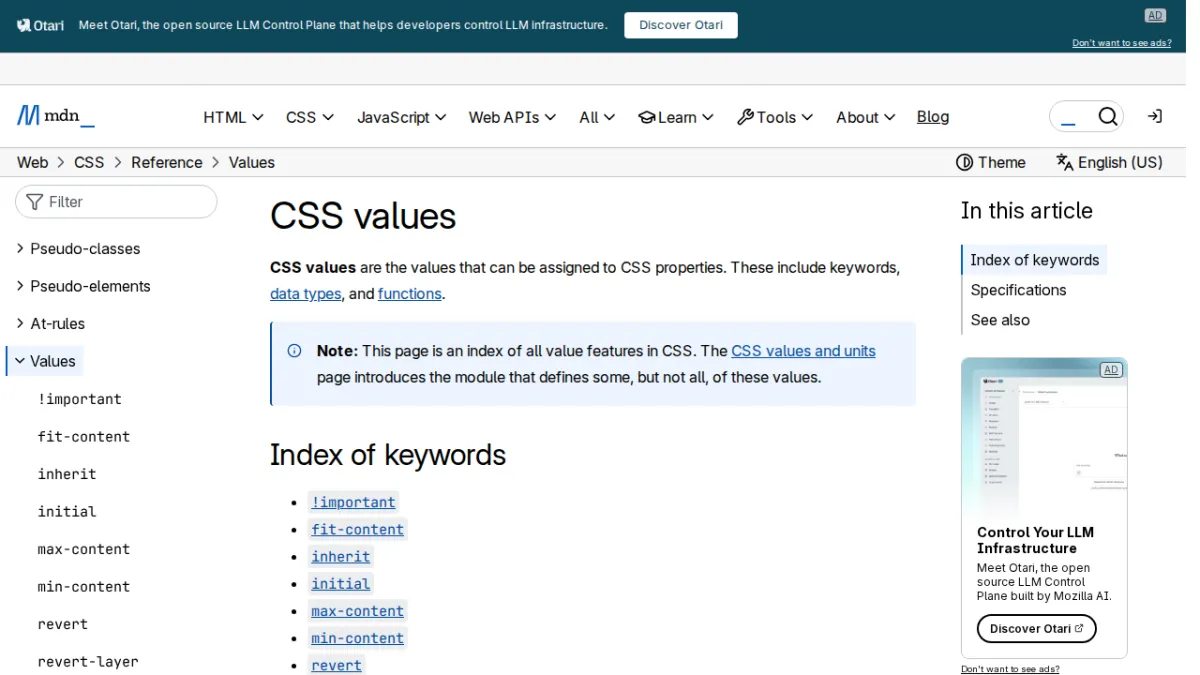This screenshot has height=675, width=1200.
Task: Click the MDN logo
Action: click(56, 116)
